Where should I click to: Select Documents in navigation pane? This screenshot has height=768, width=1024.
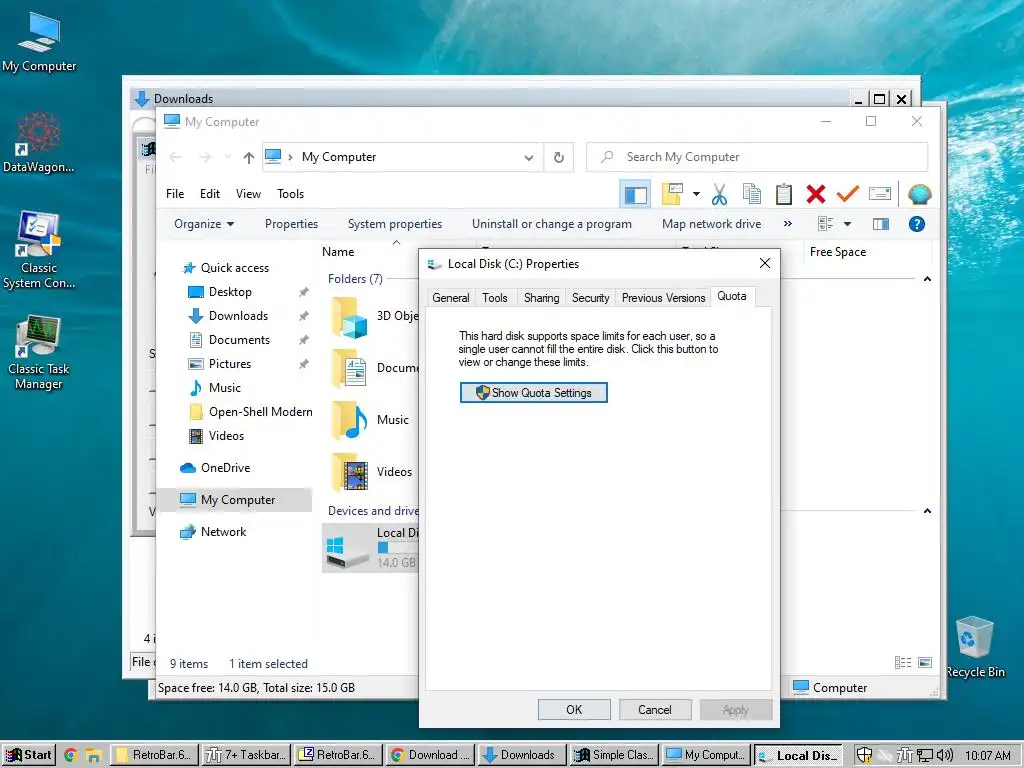239,340
